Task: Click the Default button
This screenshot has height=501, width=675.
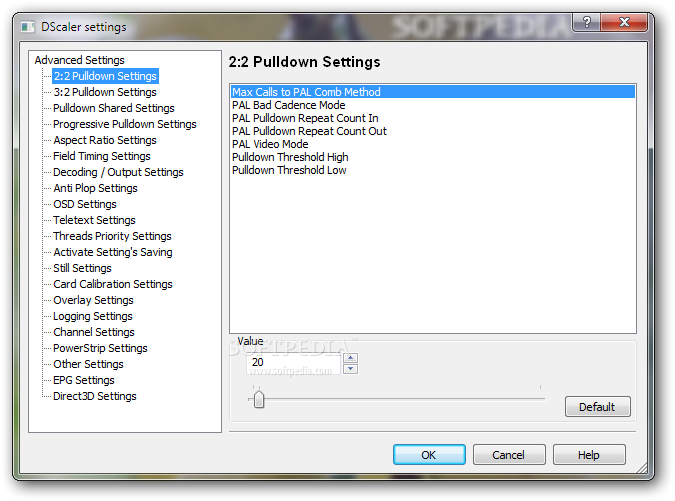Action: [598, 407]
